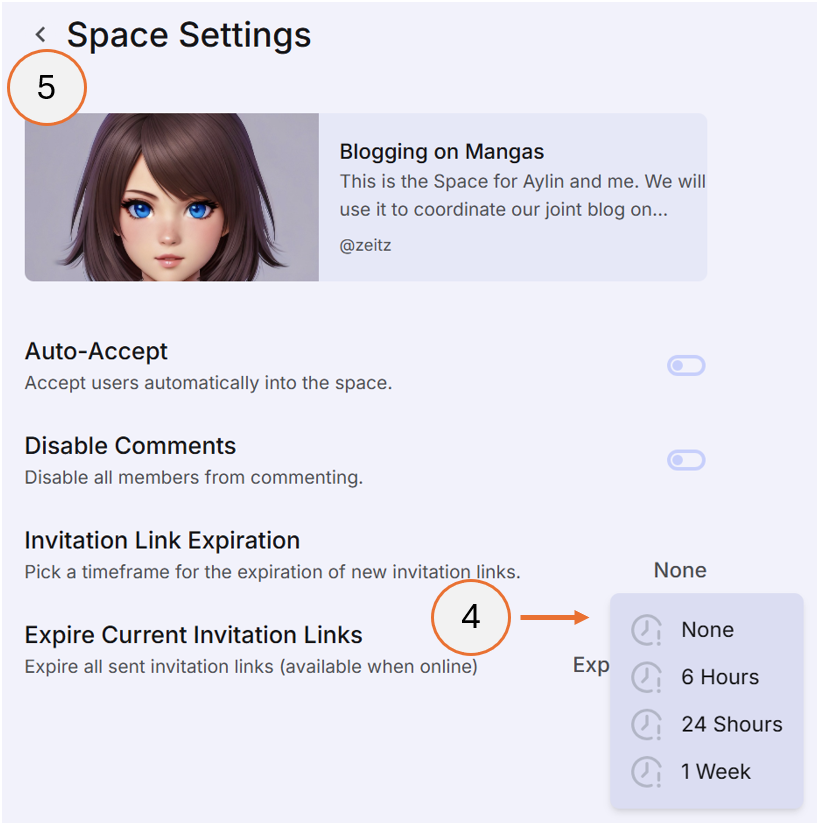Viewport: 817px width, 823px height.
Task: Open the invitation link expiration dropdown labeled None
Action: [x=680, y=570]
